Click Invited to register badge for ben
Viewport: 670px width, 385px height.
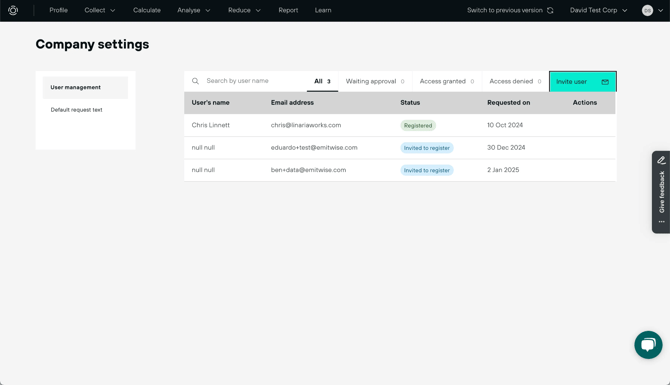tap(427, 170)
